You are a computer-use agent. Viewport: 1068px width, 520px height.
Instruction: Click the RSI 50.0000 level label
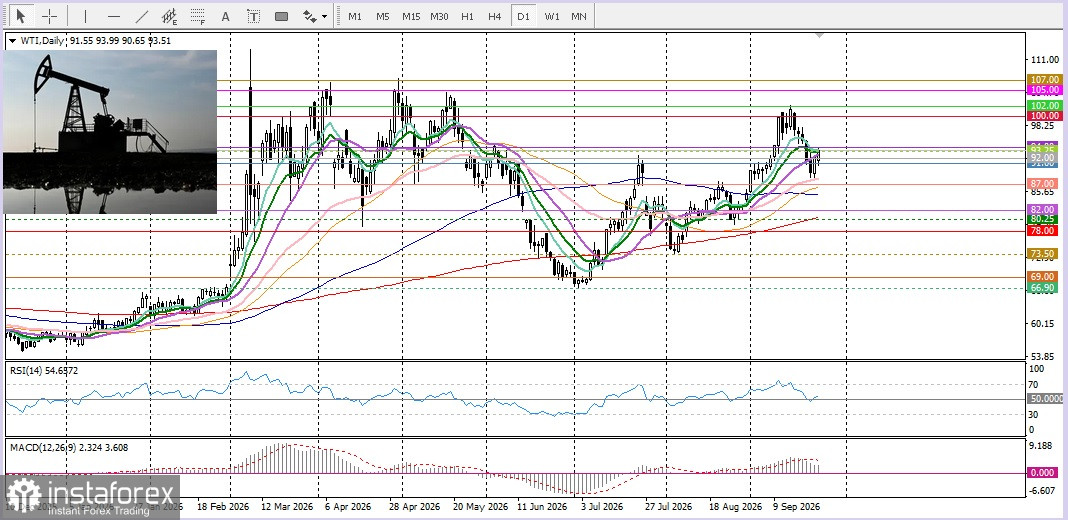1044,398
